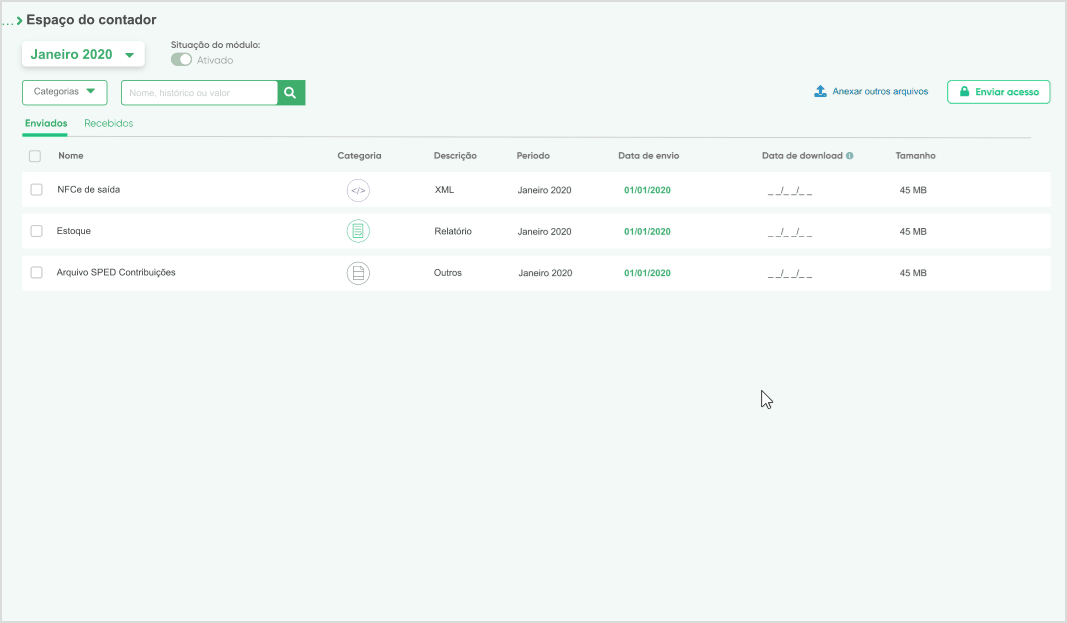The height and width of the screenshot is (623, 1067).
Task: Toggle the Ativado module switch
Action: coord(181,60)
